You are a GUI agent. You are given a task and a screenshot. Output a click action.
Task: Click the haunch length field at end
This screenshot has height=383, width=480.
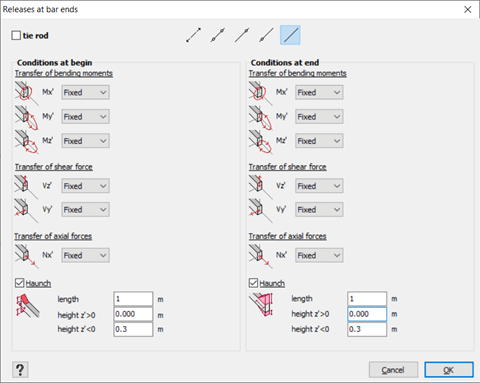367,299
